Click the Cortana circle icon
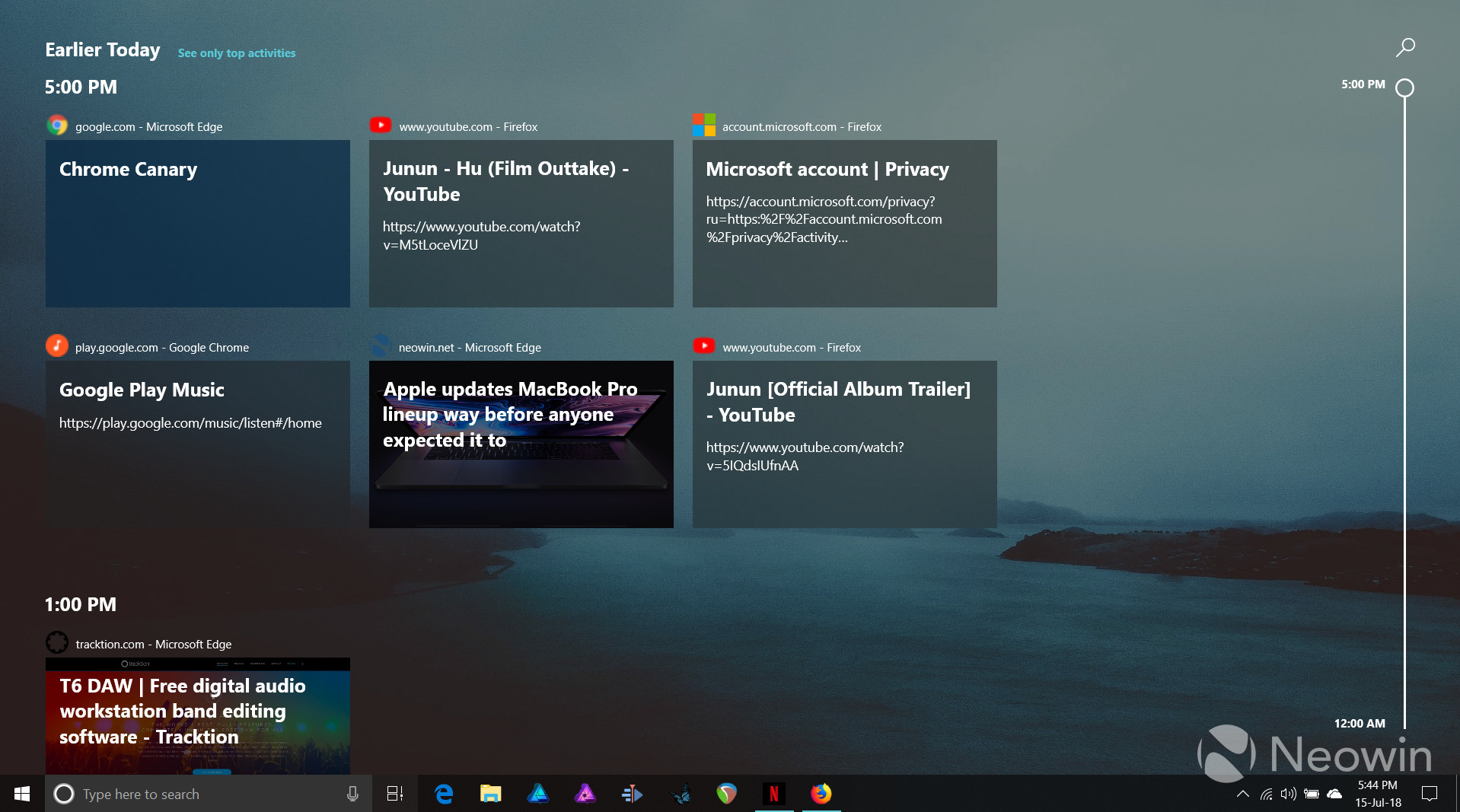 [x=64, y=794]
